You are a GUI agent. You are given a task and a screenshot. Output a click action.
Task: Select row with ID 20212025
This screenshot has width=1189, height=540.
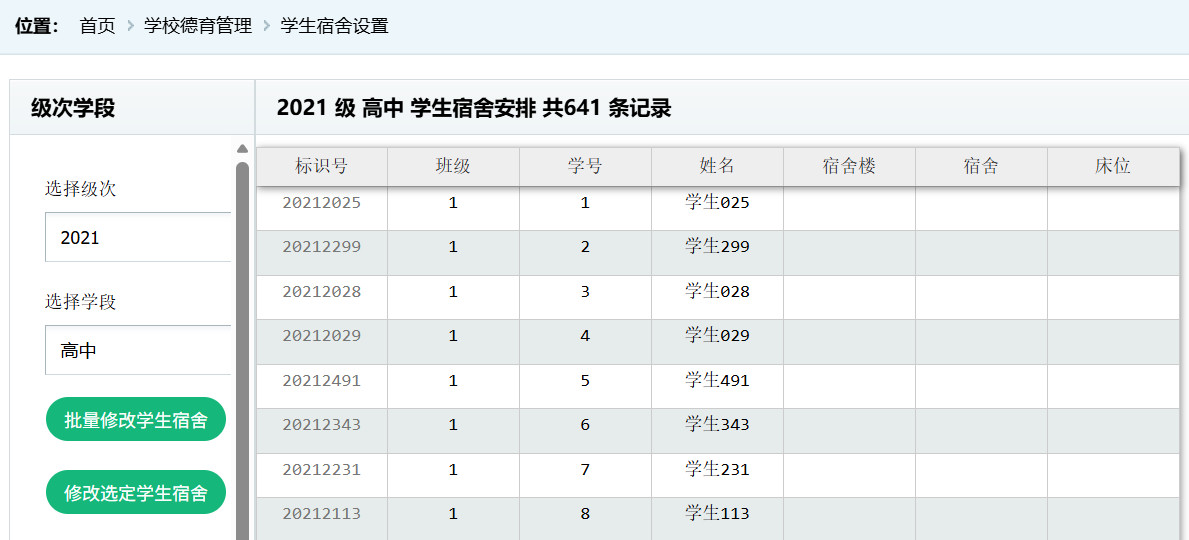tap(322, 203)
